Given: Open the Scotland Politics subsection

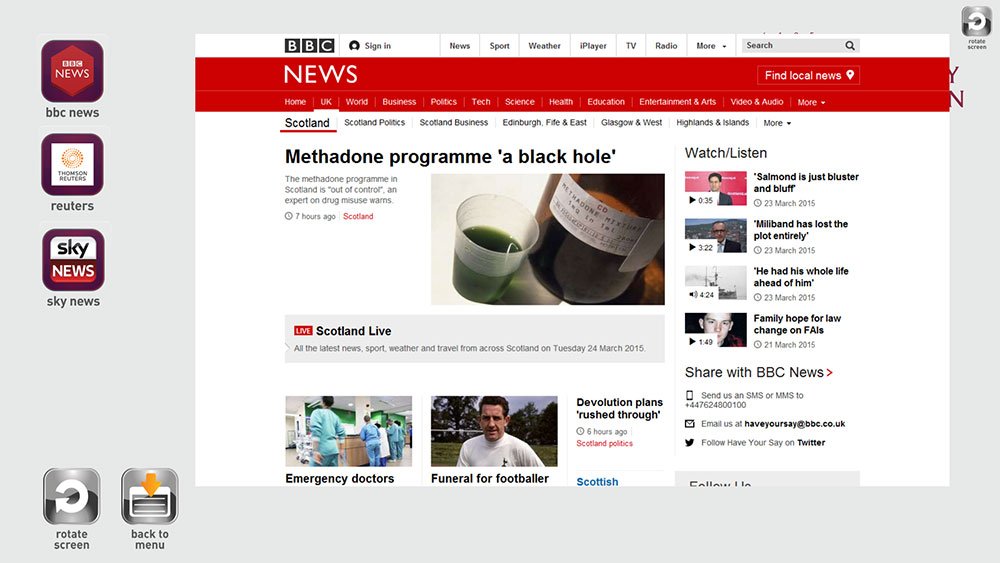Looking at the screenshot, I should 374,122.
